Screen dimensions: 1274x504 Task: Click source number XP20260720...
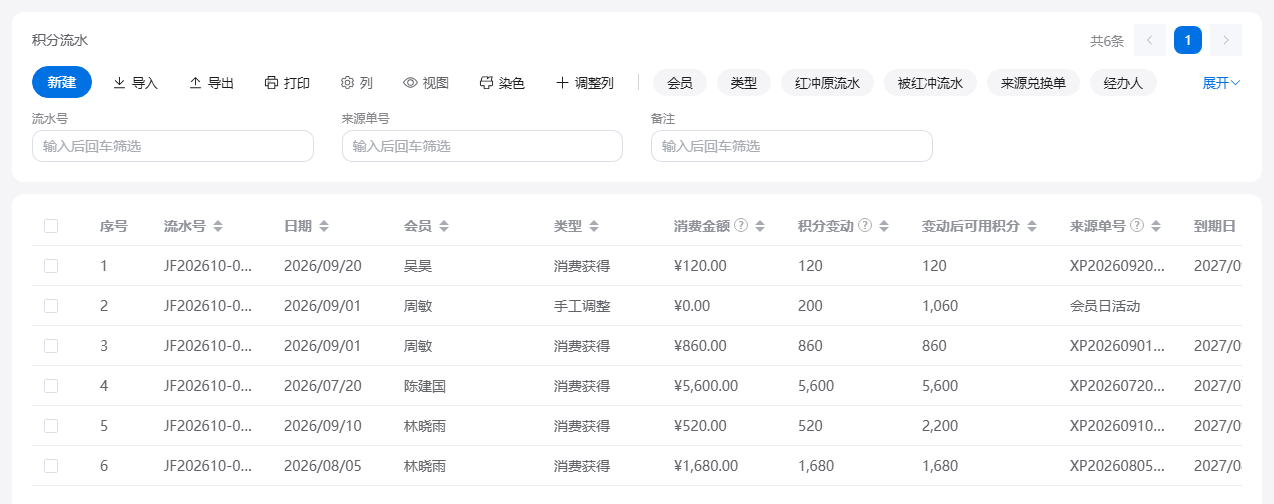pos(1118,386)
